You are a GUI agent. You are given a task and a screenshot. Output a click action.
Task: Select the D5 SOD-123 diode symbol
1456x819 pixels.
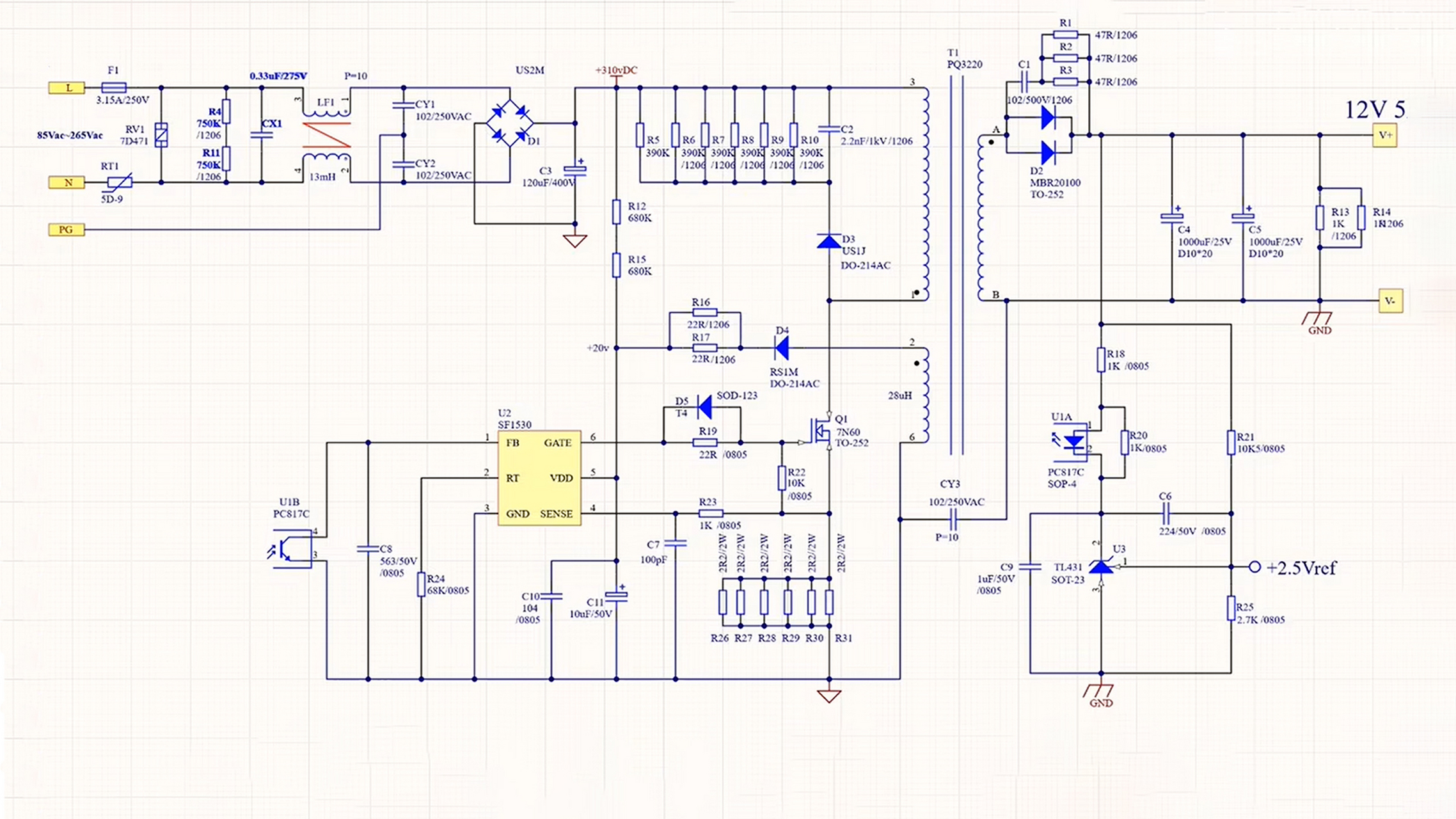pyautogui.click(x=704, y=407)
